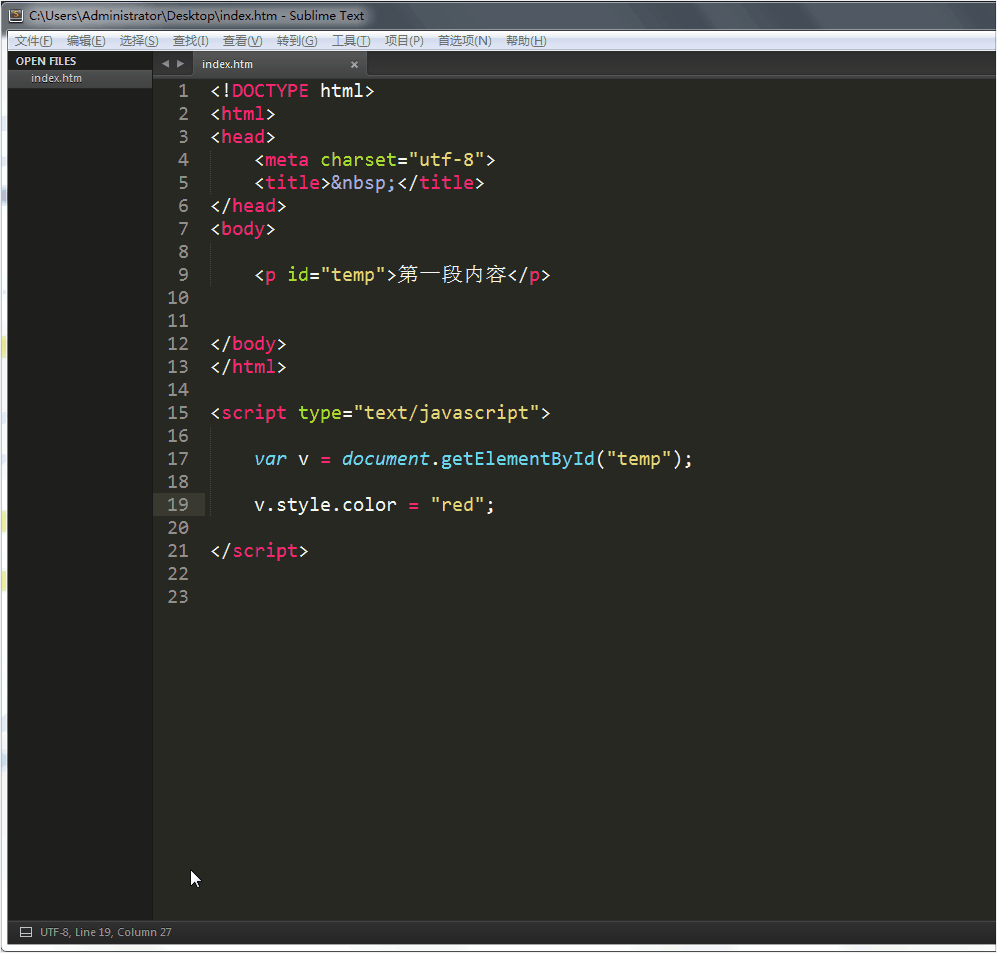Click the opening body tag on line 7

coord(243,229)
